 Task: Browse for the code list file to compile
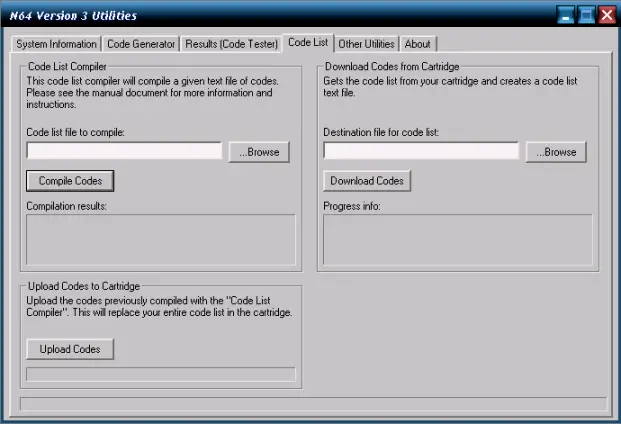click(x=259, y=152)
